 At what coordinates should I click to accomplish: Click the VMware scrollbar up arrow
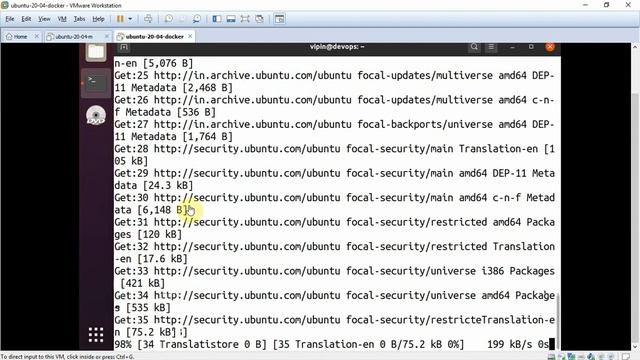[635, 47]
